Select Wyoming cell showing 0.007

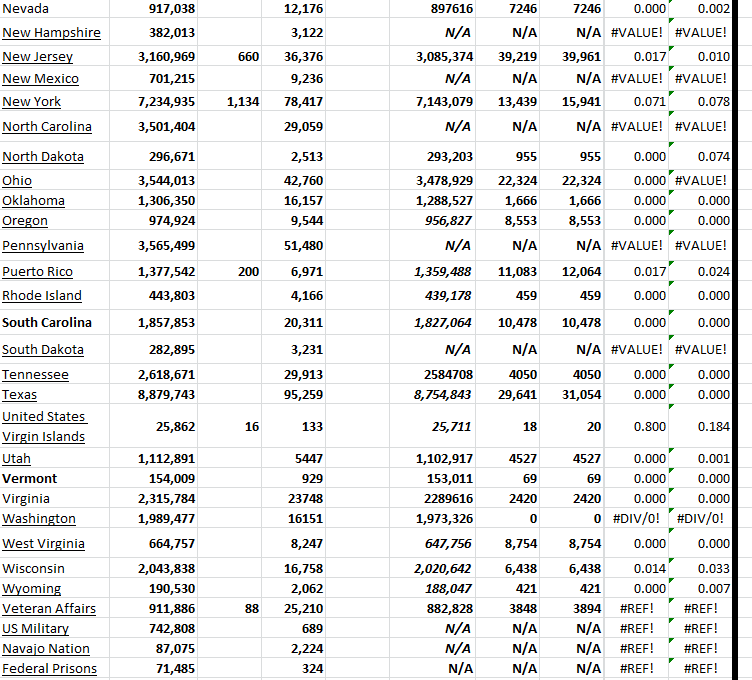coord(701,588)
